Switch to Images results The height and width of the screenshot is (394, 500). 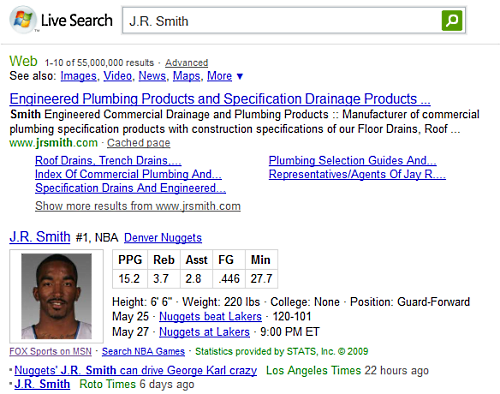(x=79, y=76)
